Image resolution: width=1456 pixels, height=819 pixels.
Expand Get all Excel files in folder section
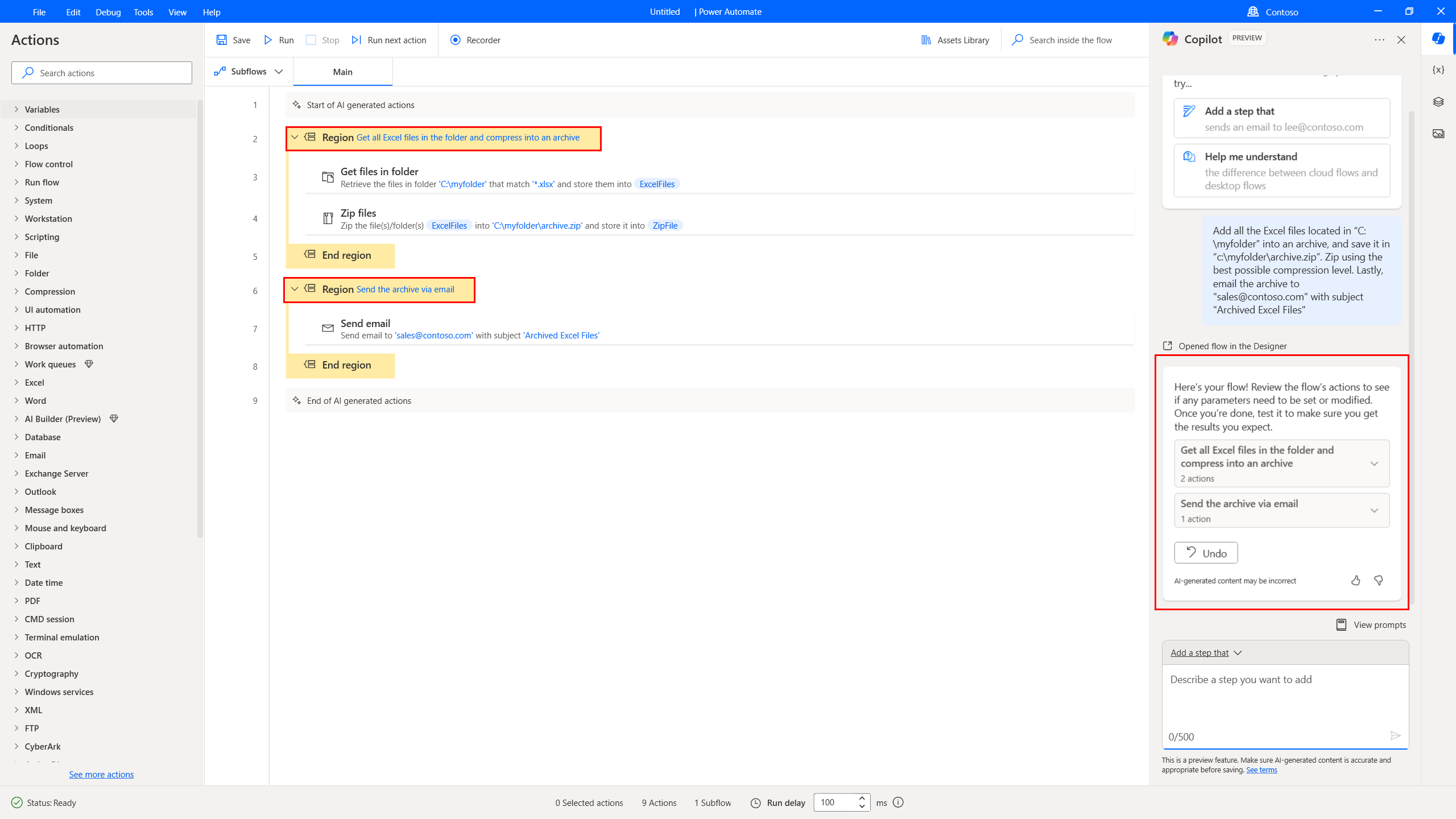[1375, 463]
